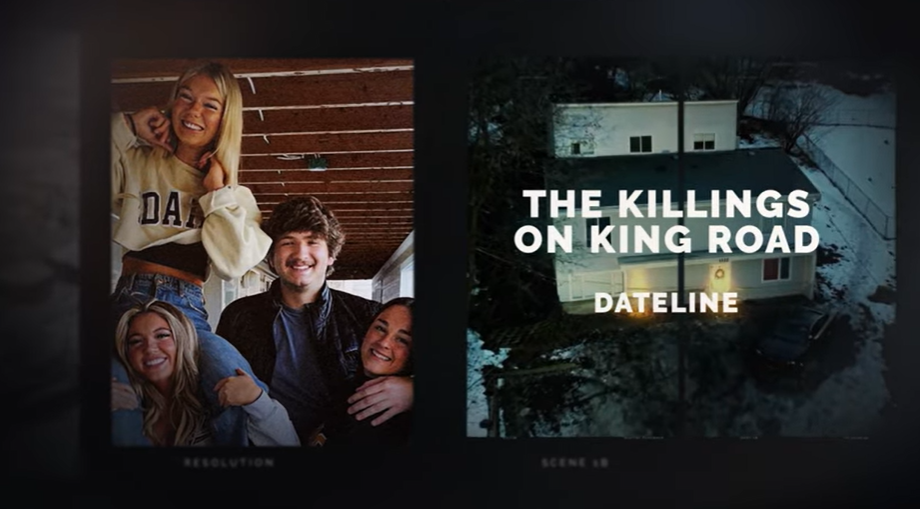Click the hand resting on the dark-haired woman's shoulder

tap(378, 399)
